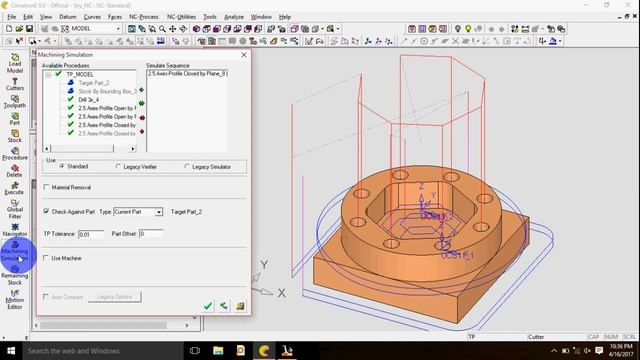
Task: Open the NC-Process menu
Action: (143, 17)
